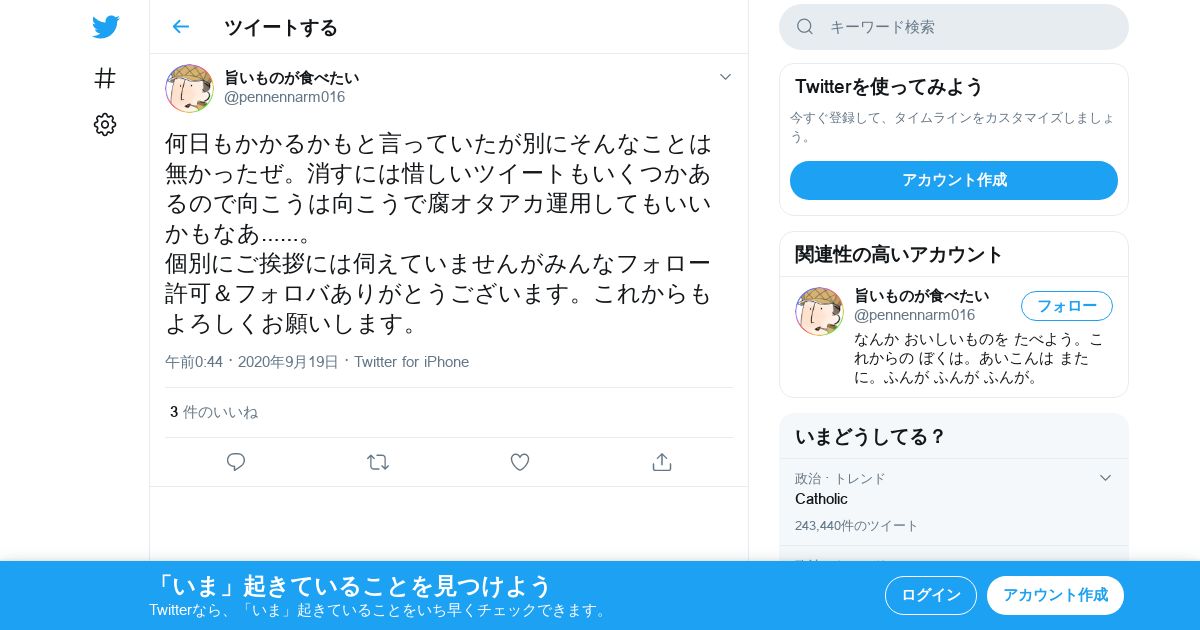The width and height of the screenshot is (1200, 630).
Task: Click the ログイン button in bottom banner
Action: click(931, 595)
